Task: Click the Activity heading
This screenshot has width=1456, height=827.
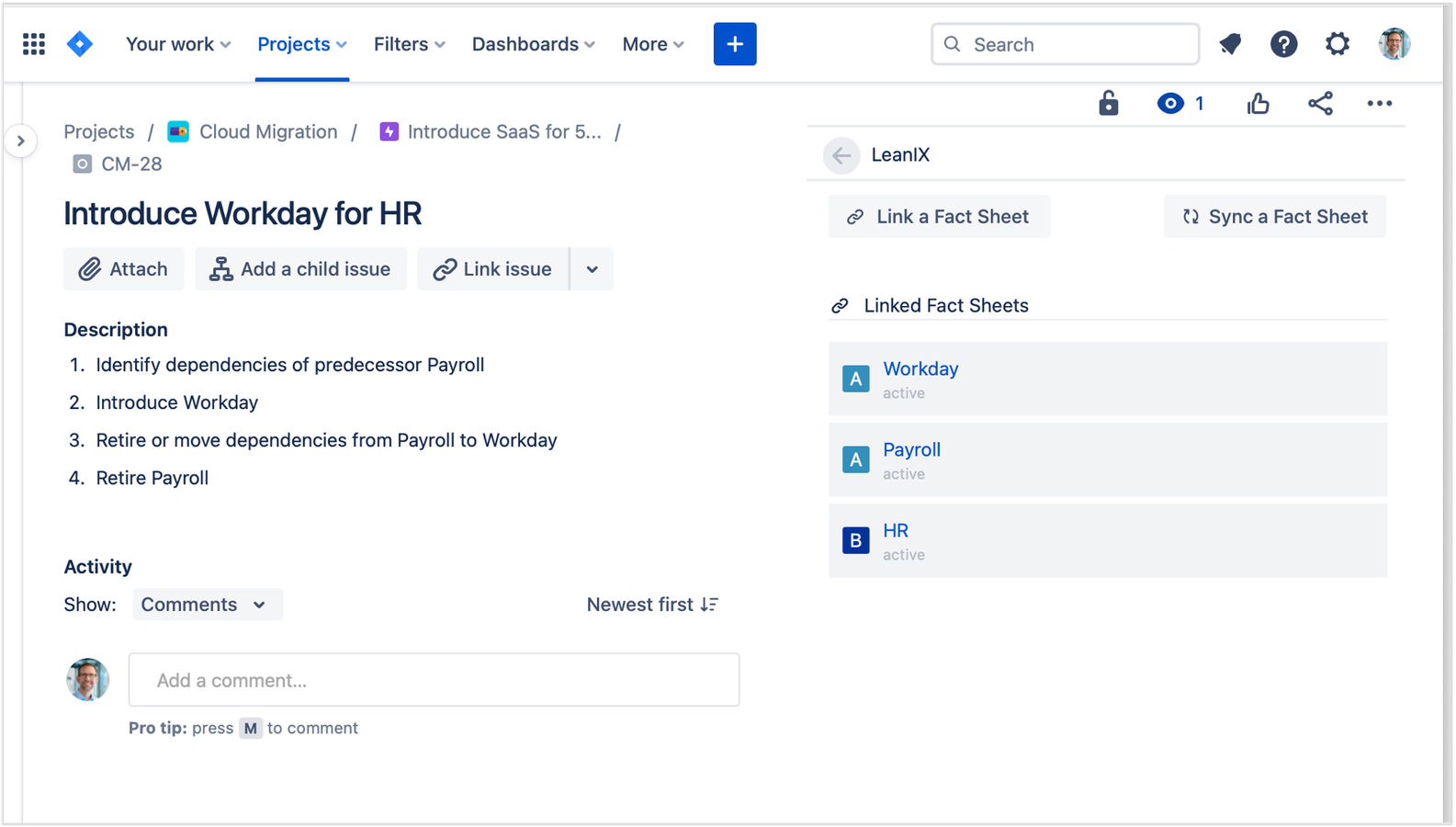Action: (97, 567)
